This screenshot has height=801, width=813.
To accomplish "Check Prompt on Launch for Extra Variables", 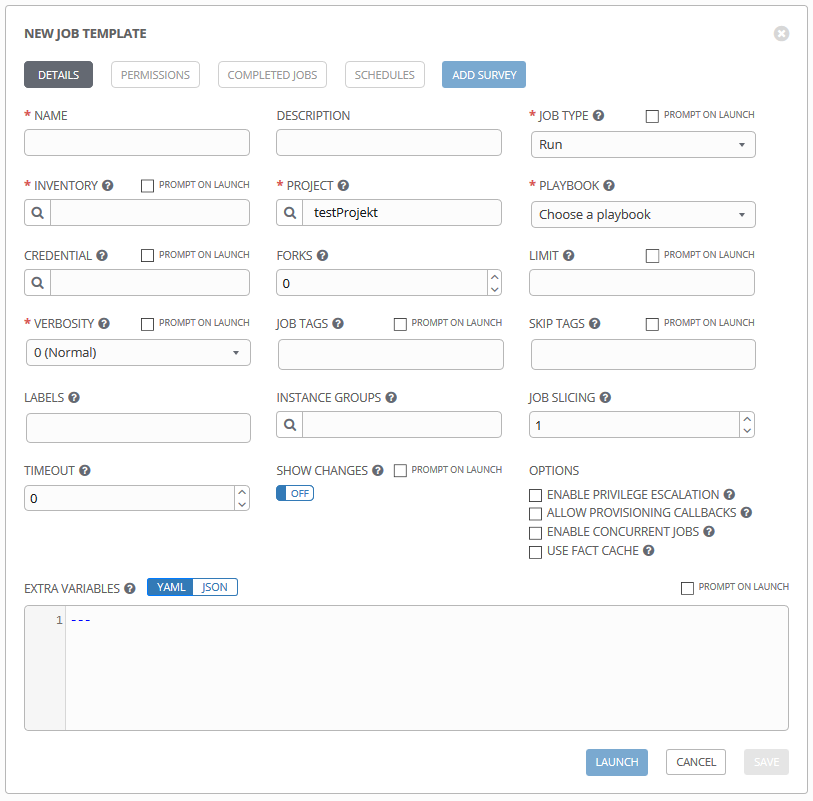I will tap(687, 588).
